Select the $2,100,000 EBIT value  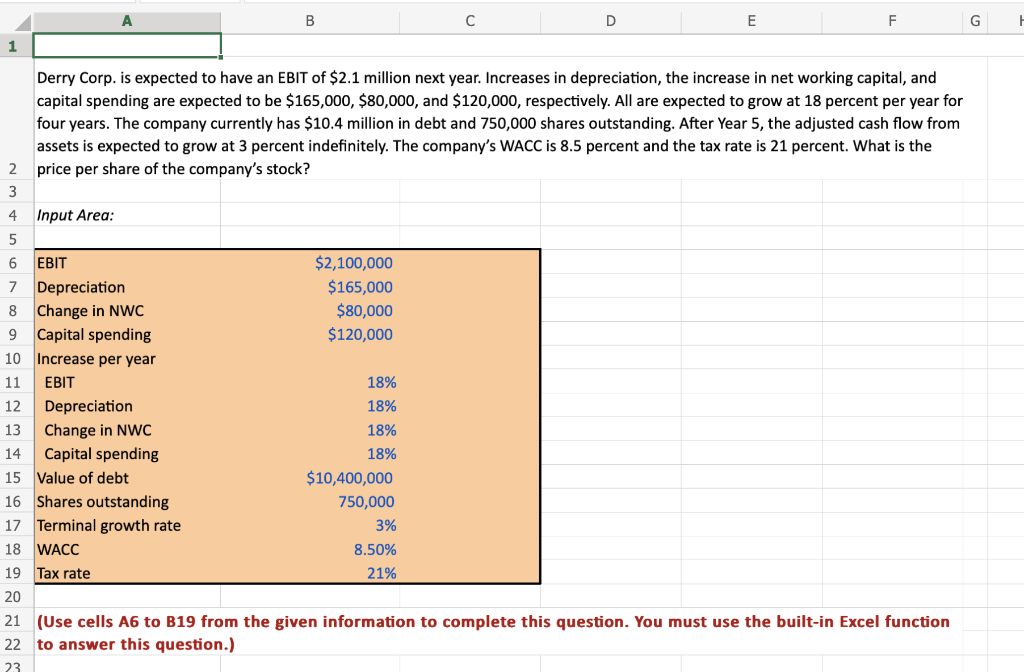click(353, 263)
